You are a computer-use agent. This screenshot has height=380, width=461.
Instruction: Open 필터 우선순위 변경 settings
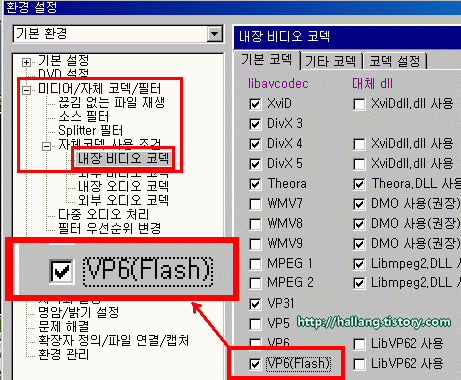click(x=109, y=228)
